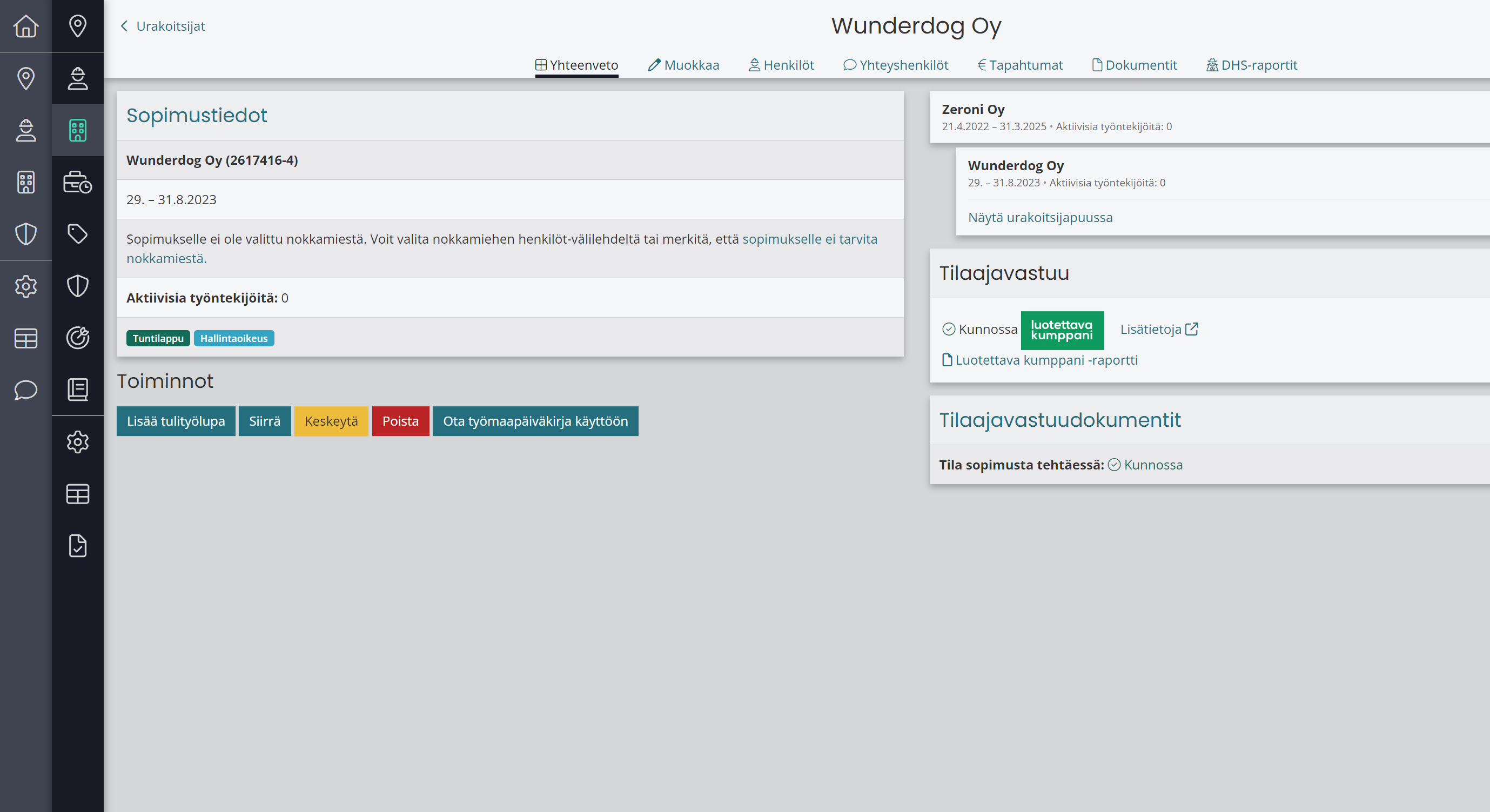The height and width of the screenshot is (812, 1490).
Task: Click the Siirrä button
Action: (265, 421)
